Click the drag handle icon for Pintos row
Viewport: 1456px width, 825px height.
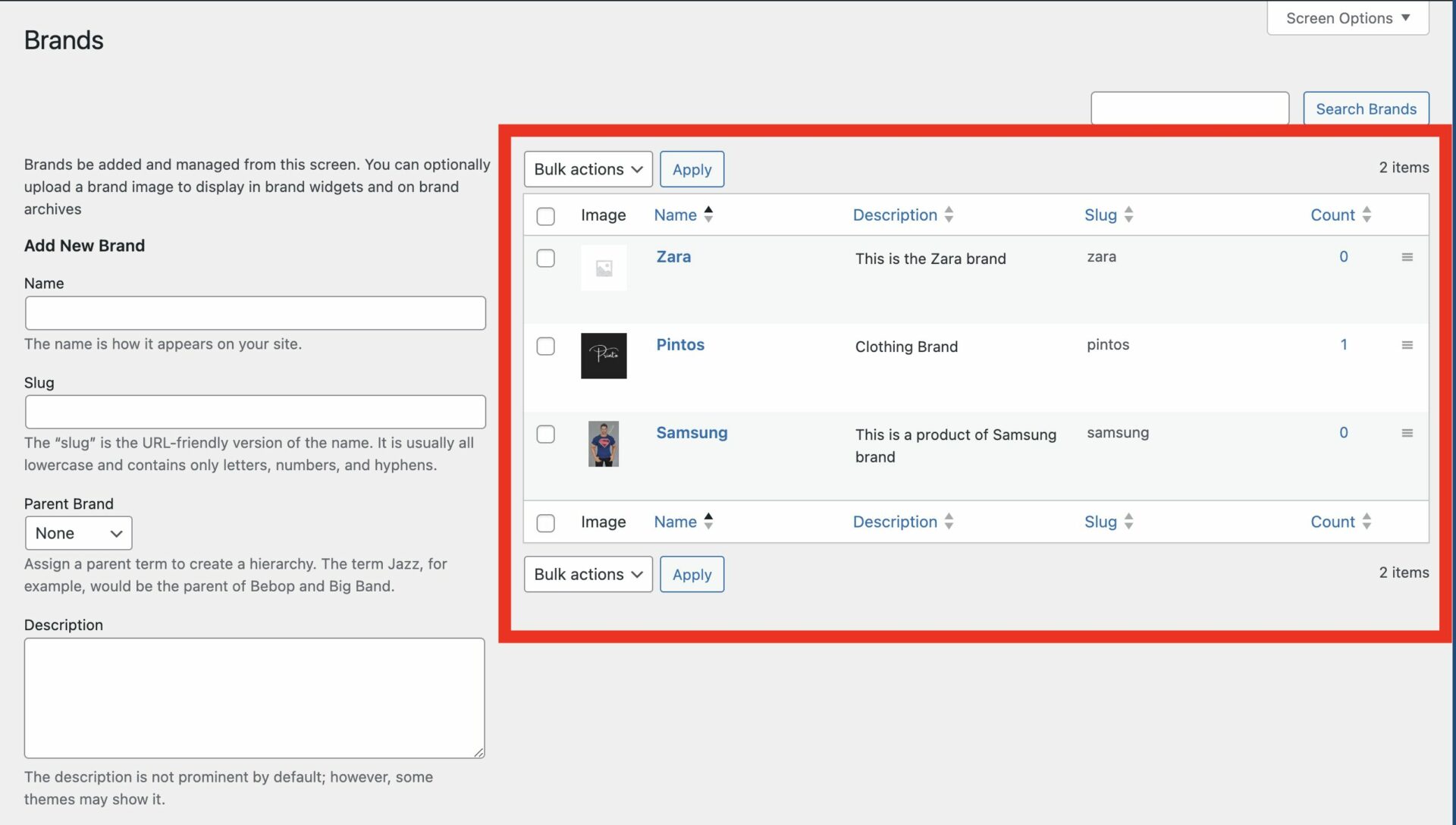[x=1407, y=345]
